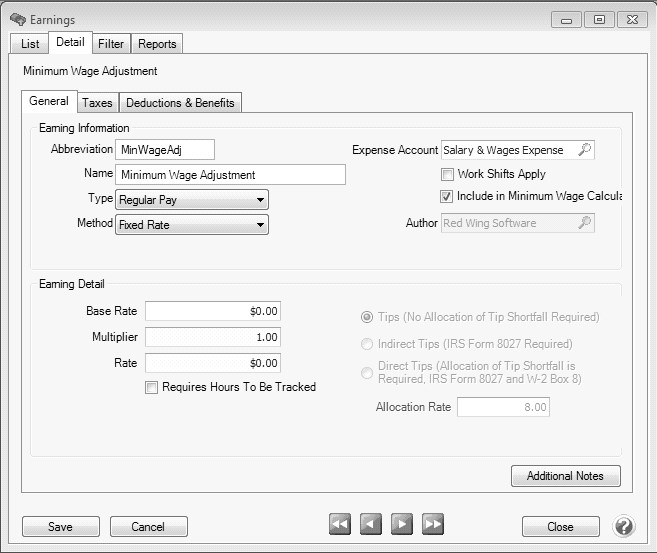Click the Expense Account lookup magnifier
Image resolution: width=657 pixels, height=553 pixels.
tap(585, 150)
